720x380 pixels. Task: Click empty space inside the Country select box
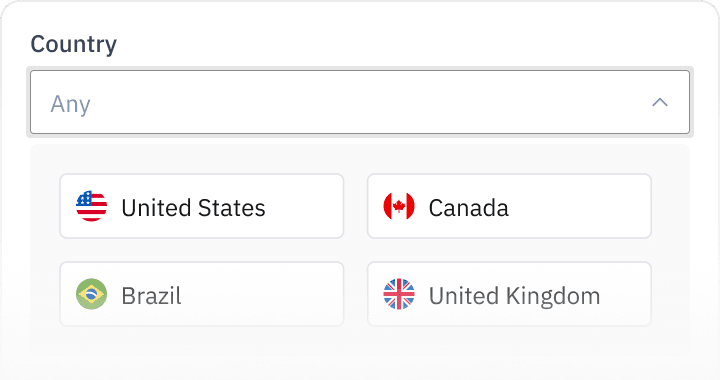point(367,102)
